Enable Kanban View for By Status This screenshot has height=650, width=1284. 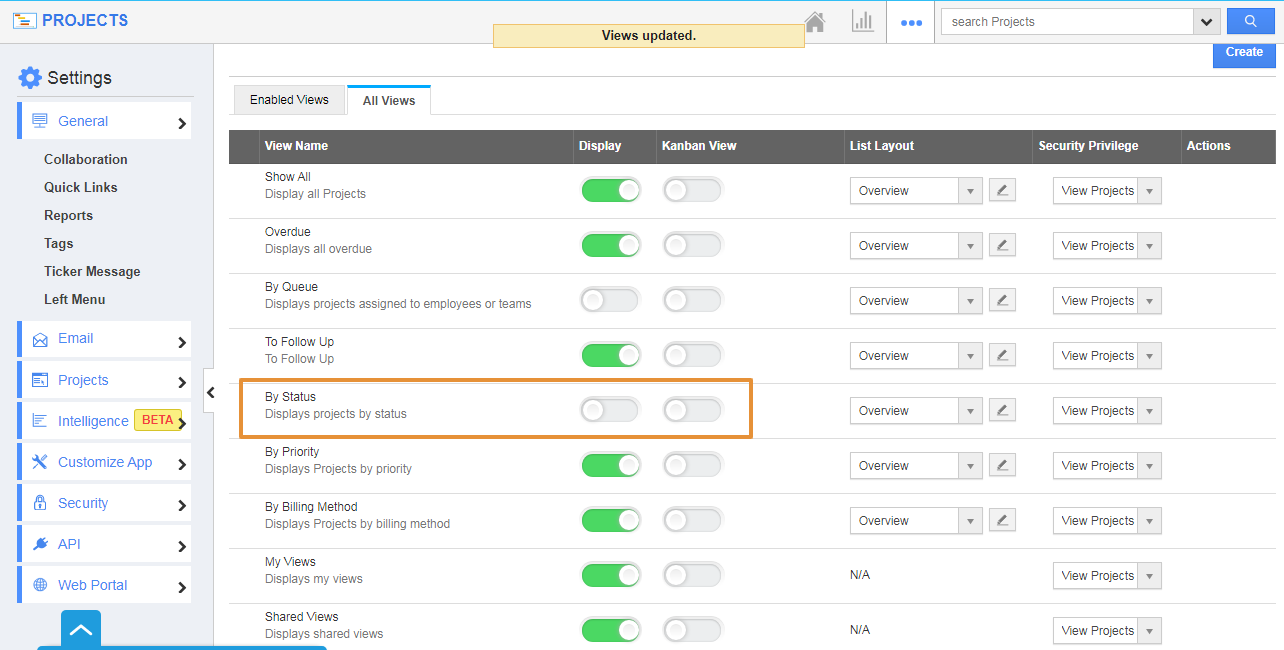pyautogui.click(x=692, y=410)
